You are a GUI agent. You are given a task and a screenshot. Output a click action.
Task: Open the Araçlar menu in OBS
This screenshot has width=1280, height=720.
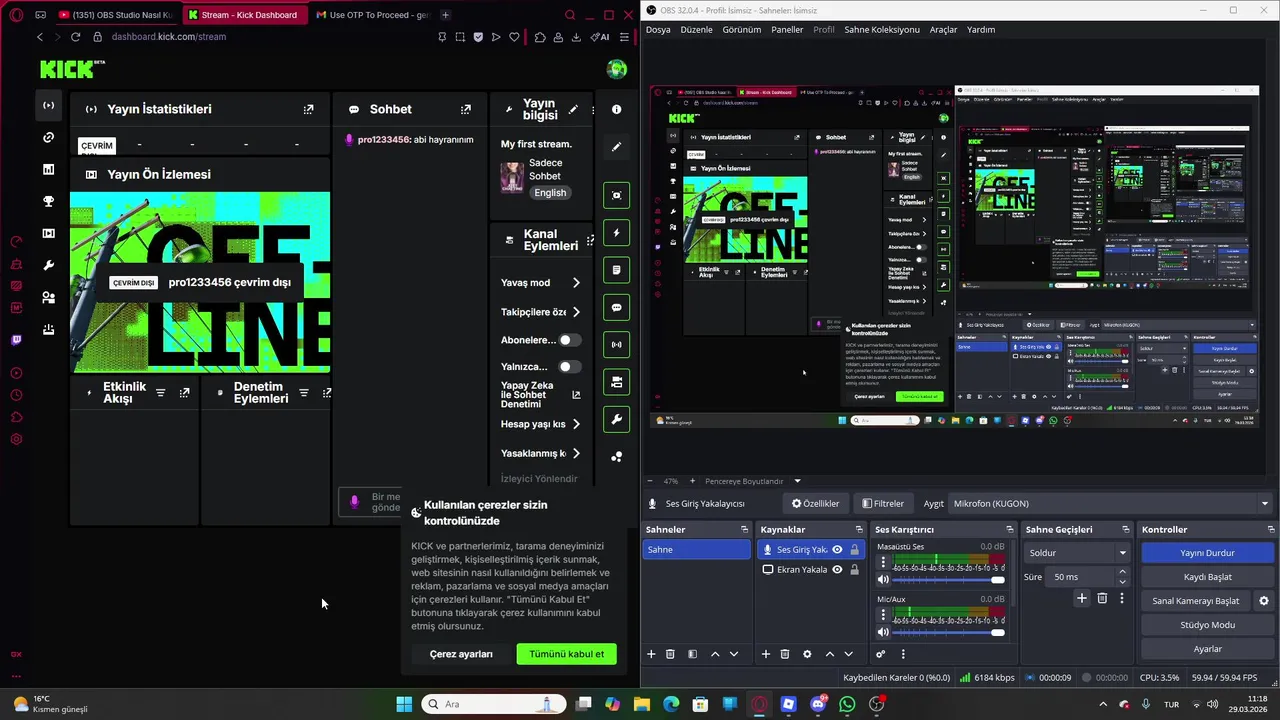(x=943, y=30)
